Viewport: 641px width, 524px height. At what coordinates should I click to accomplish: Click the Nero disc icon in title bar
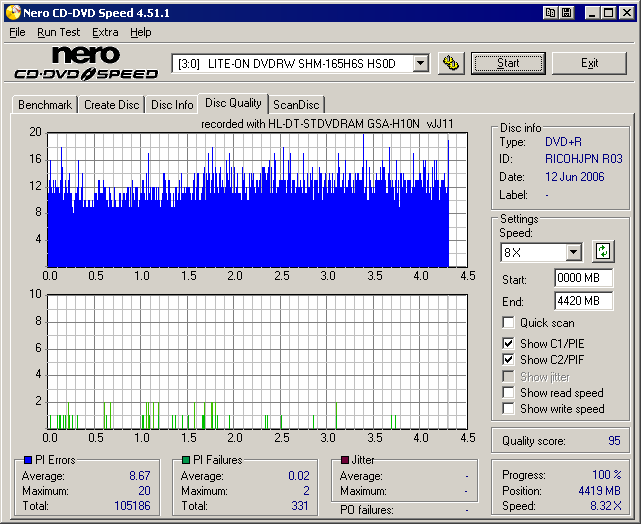(x=12, y=12)
